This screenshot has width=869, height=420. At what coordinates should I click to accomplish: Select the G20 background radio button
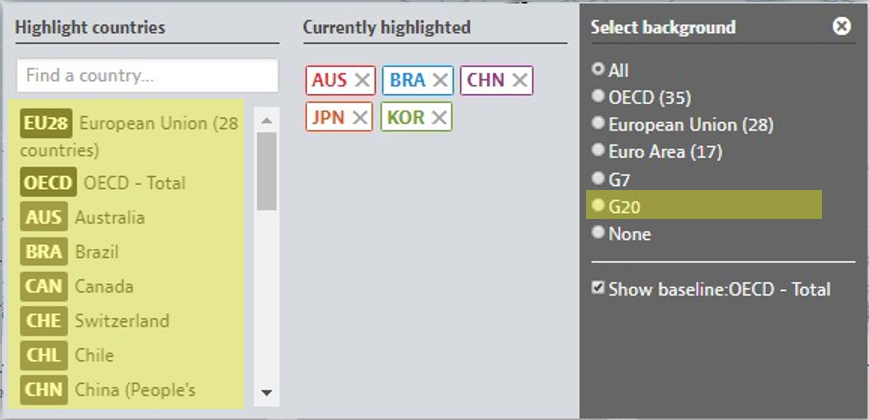[x=599, y=206]
